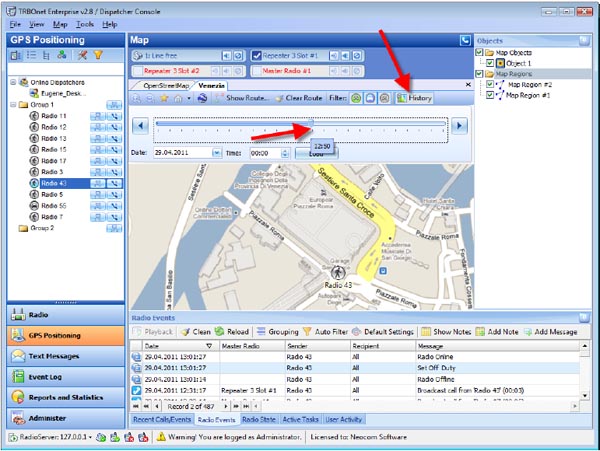Click the Clean button in Radio Events

196,332
